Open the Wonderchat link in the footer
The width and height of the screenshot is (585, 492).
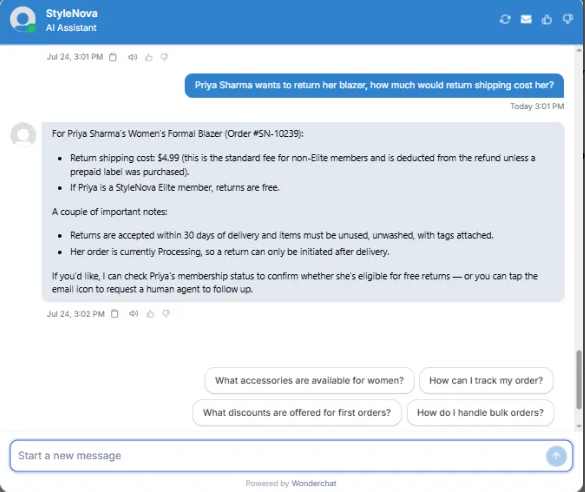[314, 483]
